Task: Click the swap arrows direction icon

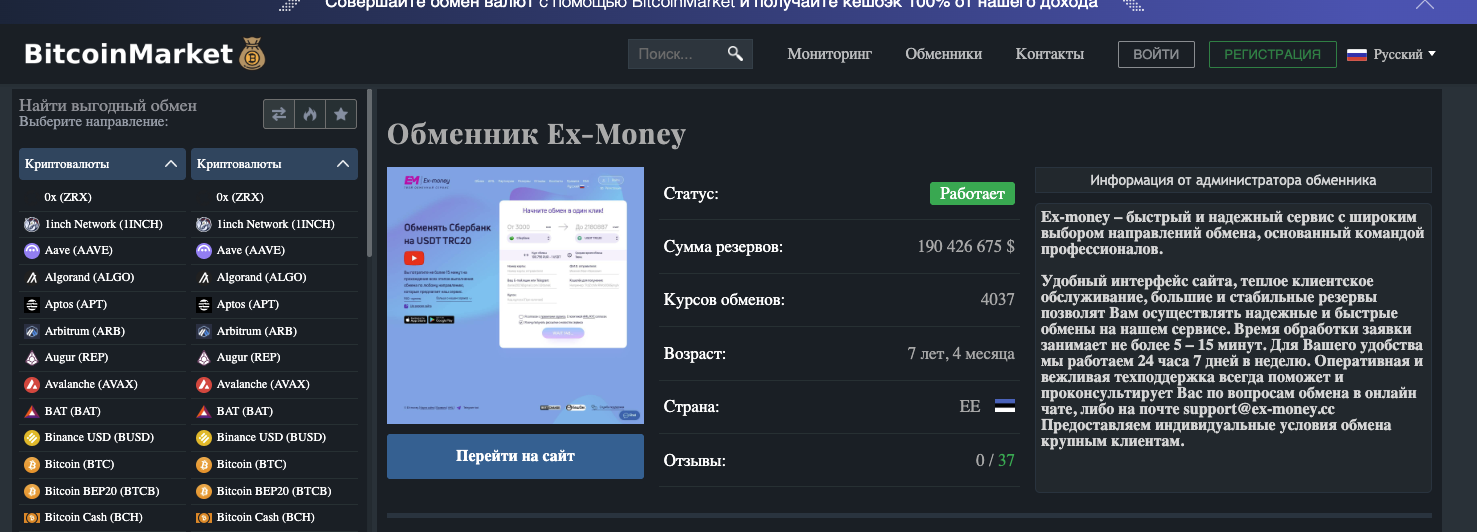Action: coord(279,114)
